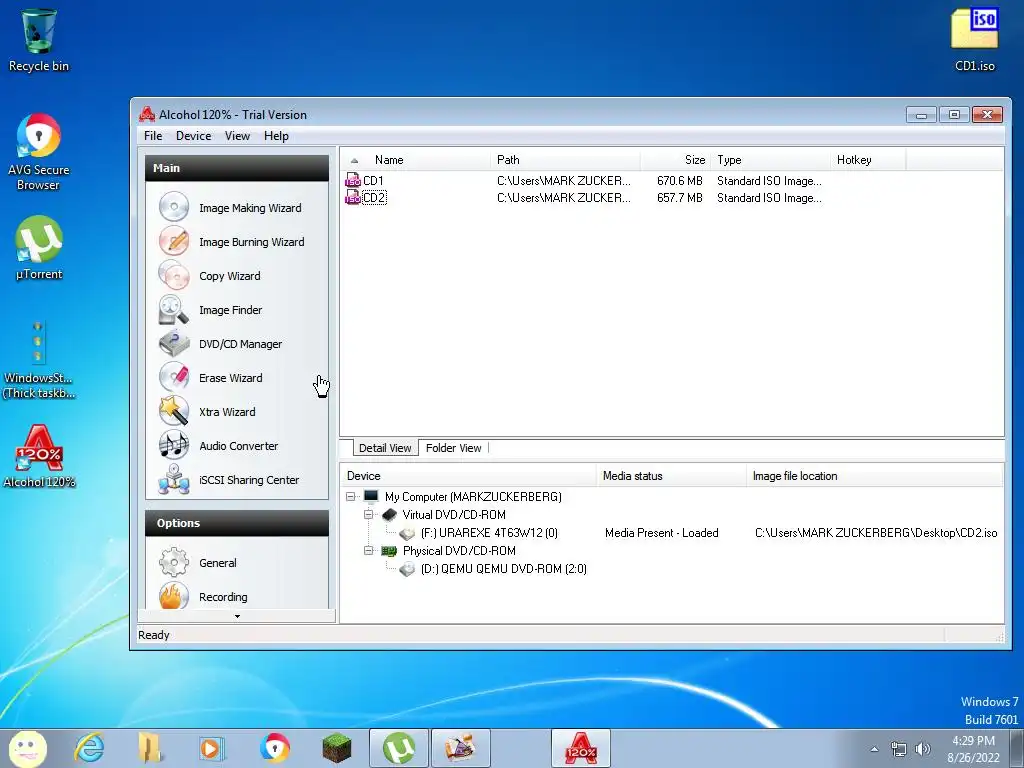
Task: Start the Copy Wizard disc icon
Action: [174, 275]
